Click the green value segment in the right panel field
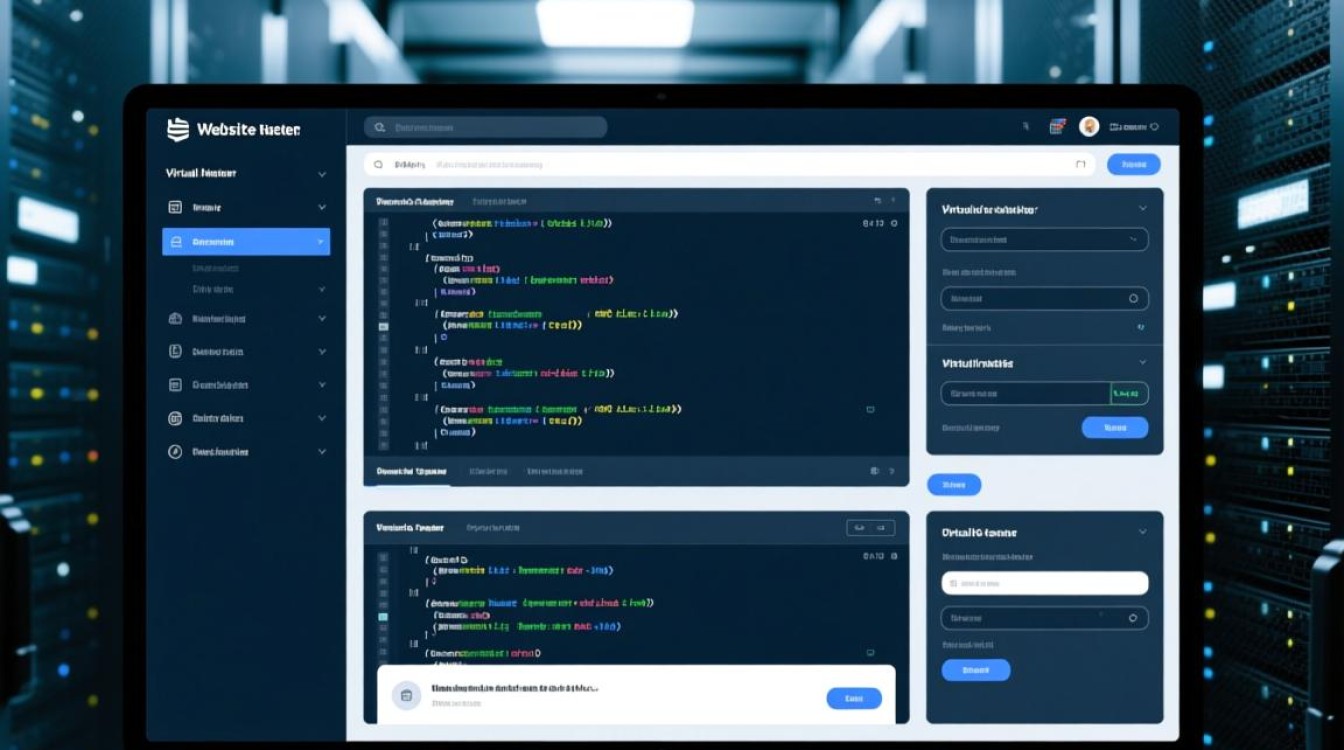 click(1129, 394)
